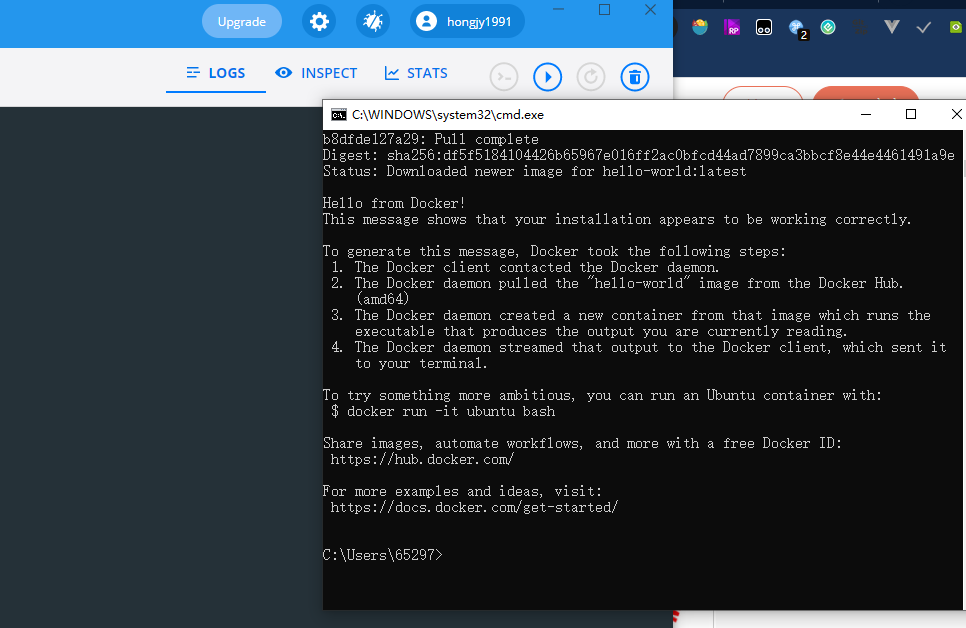Start the container with the play icon
Screen dimensions: 966x628
tap(547, 77)
